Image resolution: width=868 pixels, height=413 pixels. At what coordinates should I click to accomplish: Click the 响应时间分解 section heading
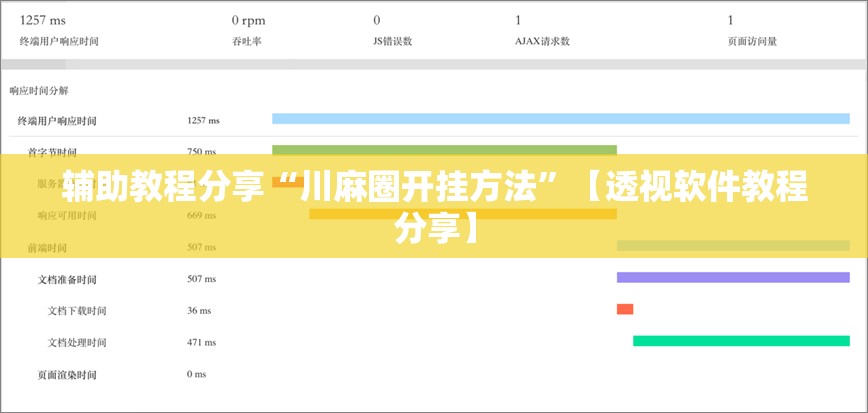(x=39, y=91)
